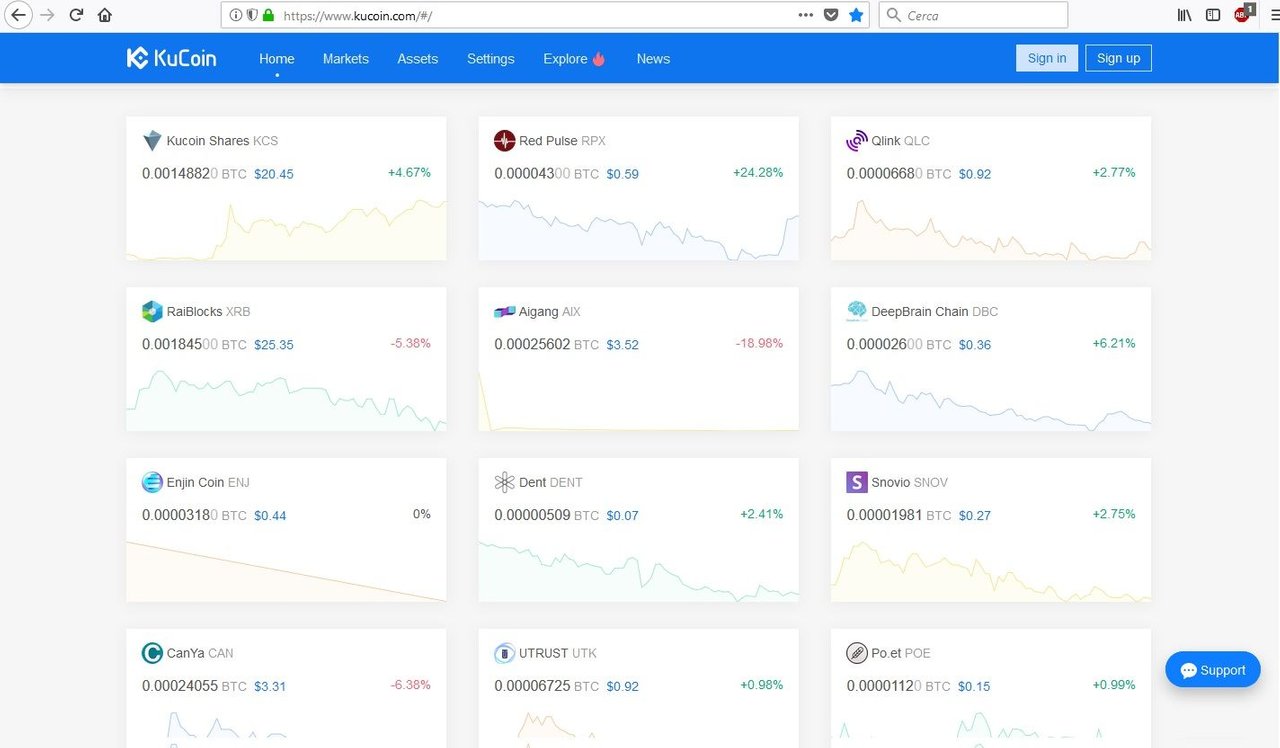This screenshot has width=1280, height=748.
Task: Click the RaiBlocks price chart
Action: coord(286,400)
